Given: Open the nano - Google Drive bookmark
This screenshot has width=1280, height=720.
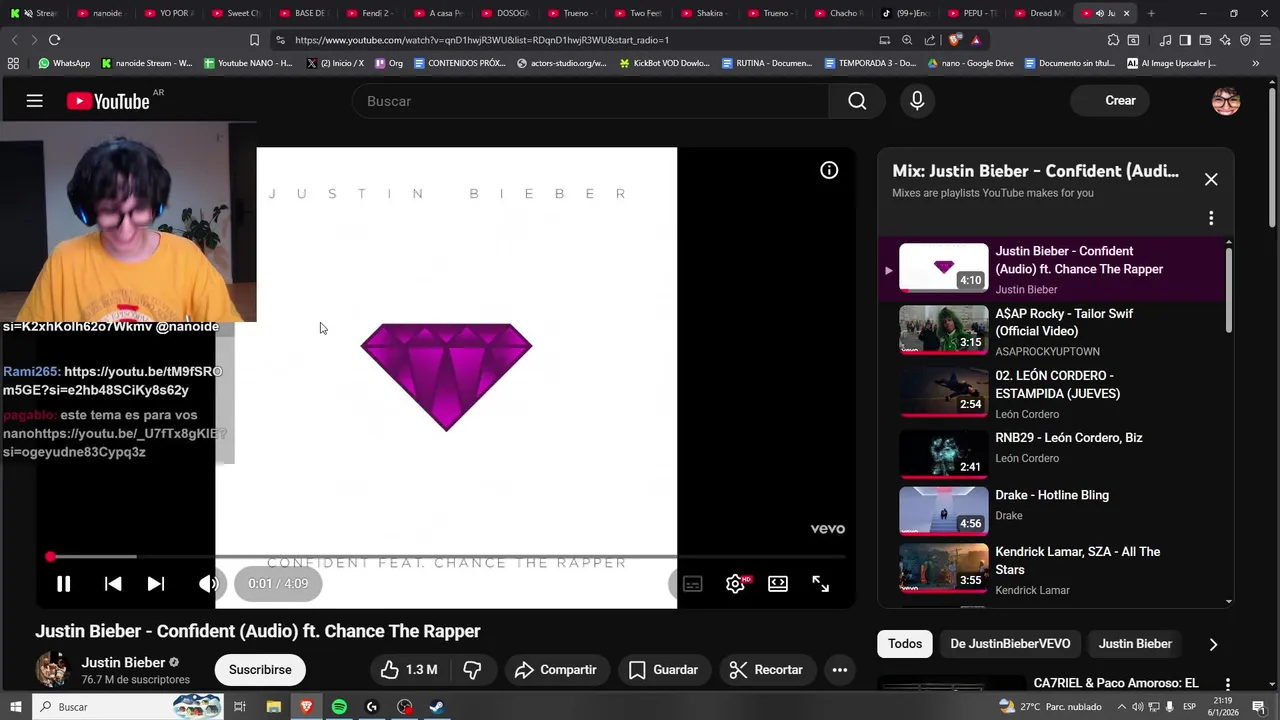Looking at the screenshot, I should coord(971,63).
